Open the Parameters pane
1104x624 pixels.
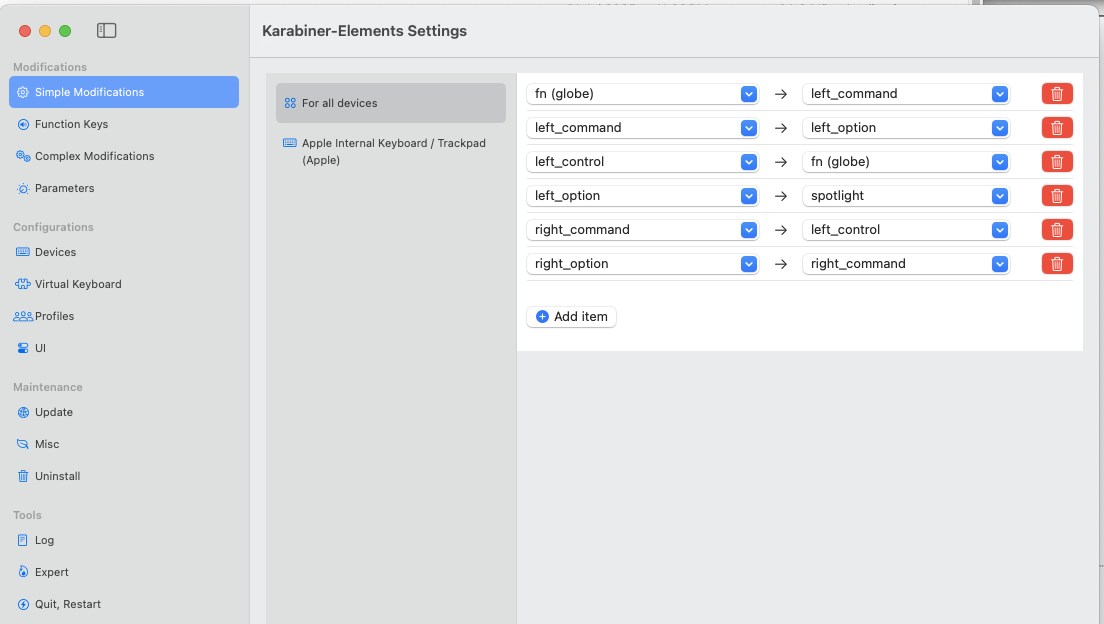click(x=64, y=188)
